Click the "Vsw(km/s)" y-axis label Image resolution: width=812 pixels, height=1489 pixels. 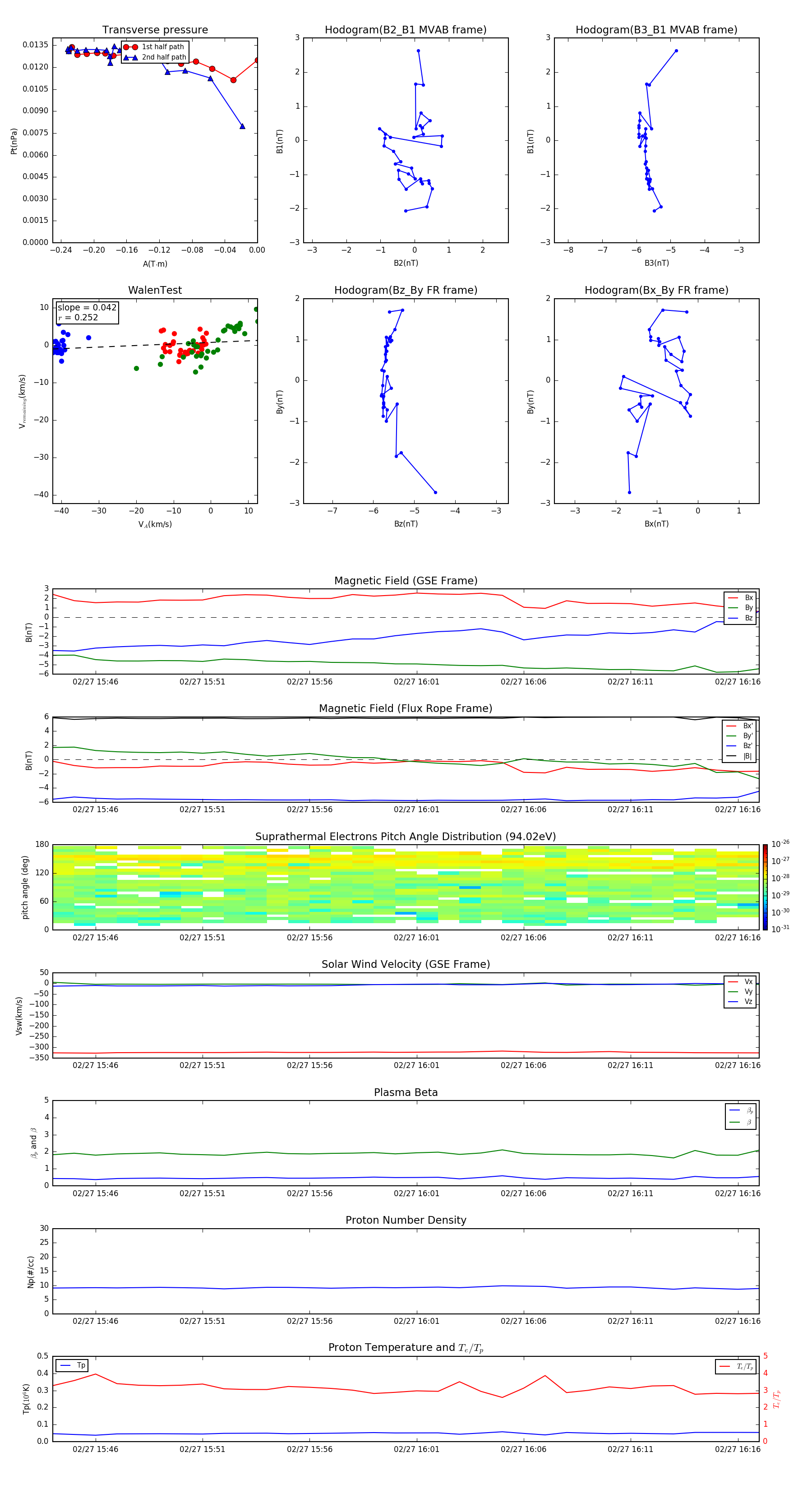18,1016
